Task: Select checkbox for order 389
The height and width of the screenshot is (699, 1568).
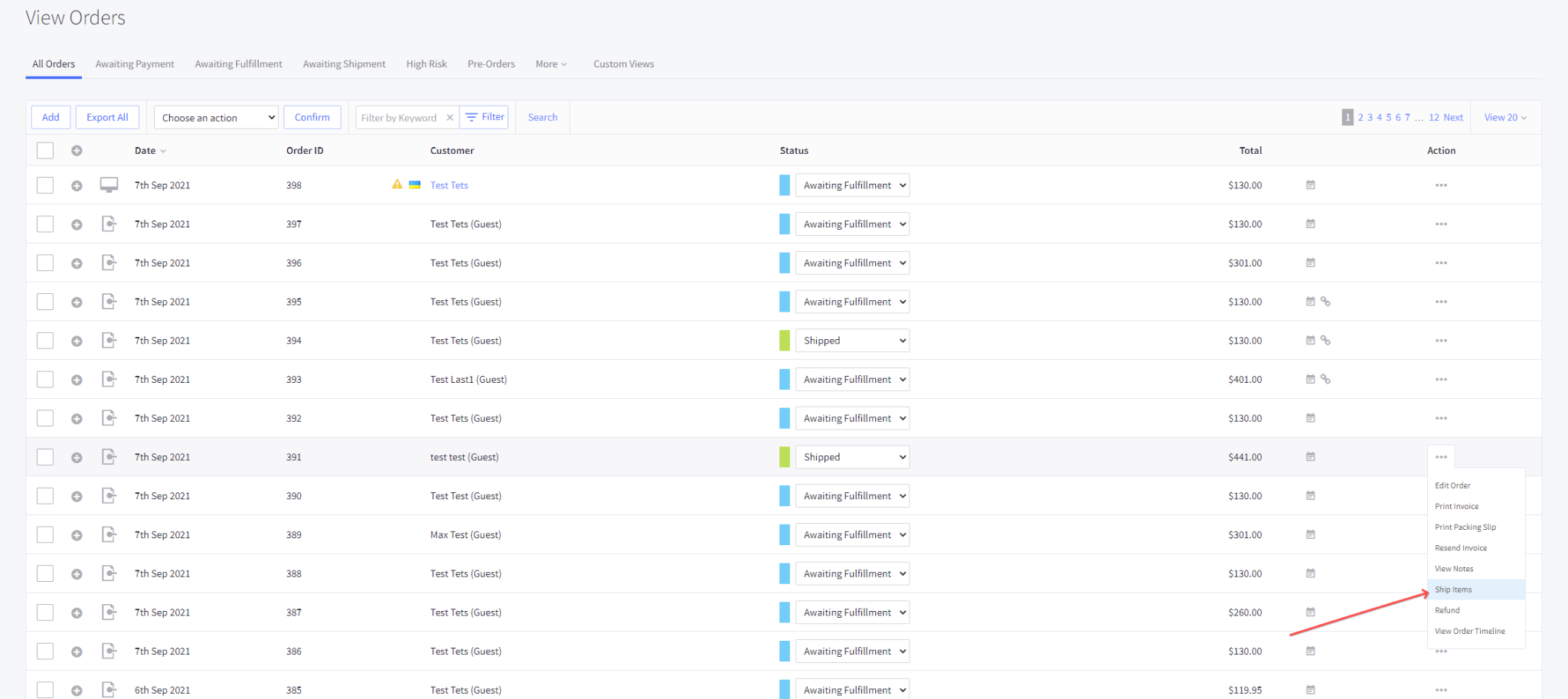Action: click(45, 534)
